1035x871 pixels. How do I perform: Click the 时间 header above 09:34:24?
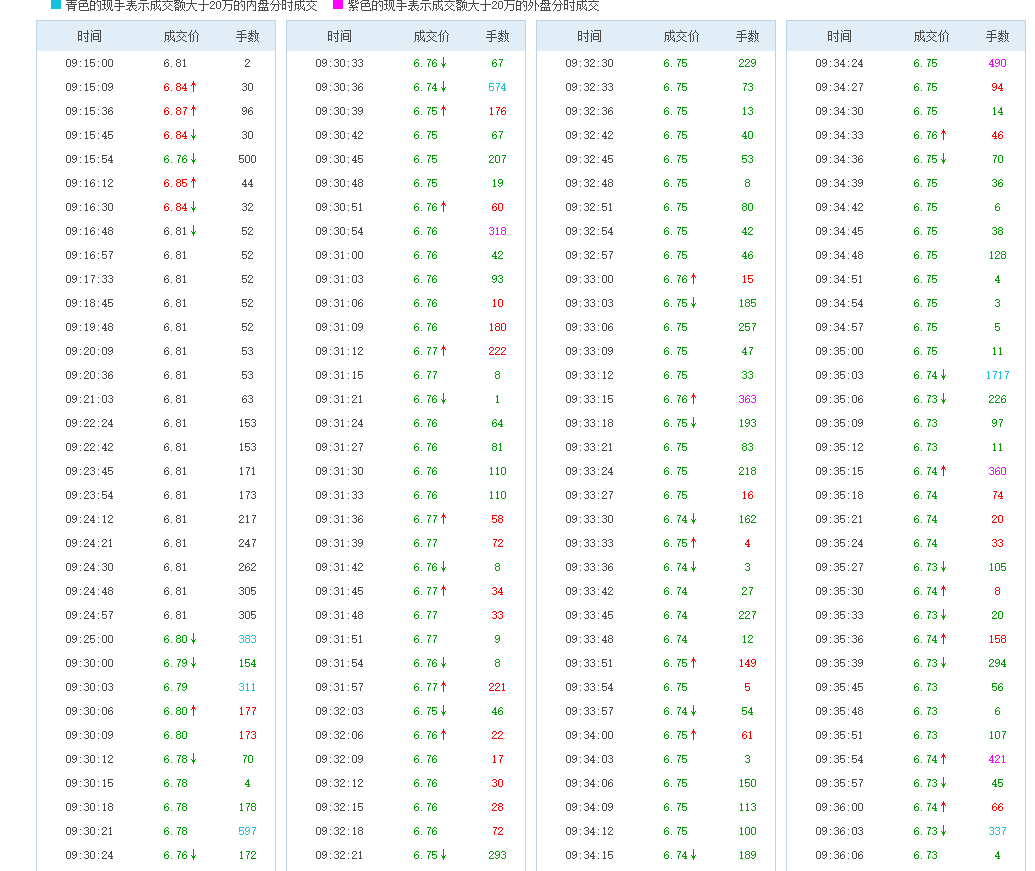click(x=839, y=36)
